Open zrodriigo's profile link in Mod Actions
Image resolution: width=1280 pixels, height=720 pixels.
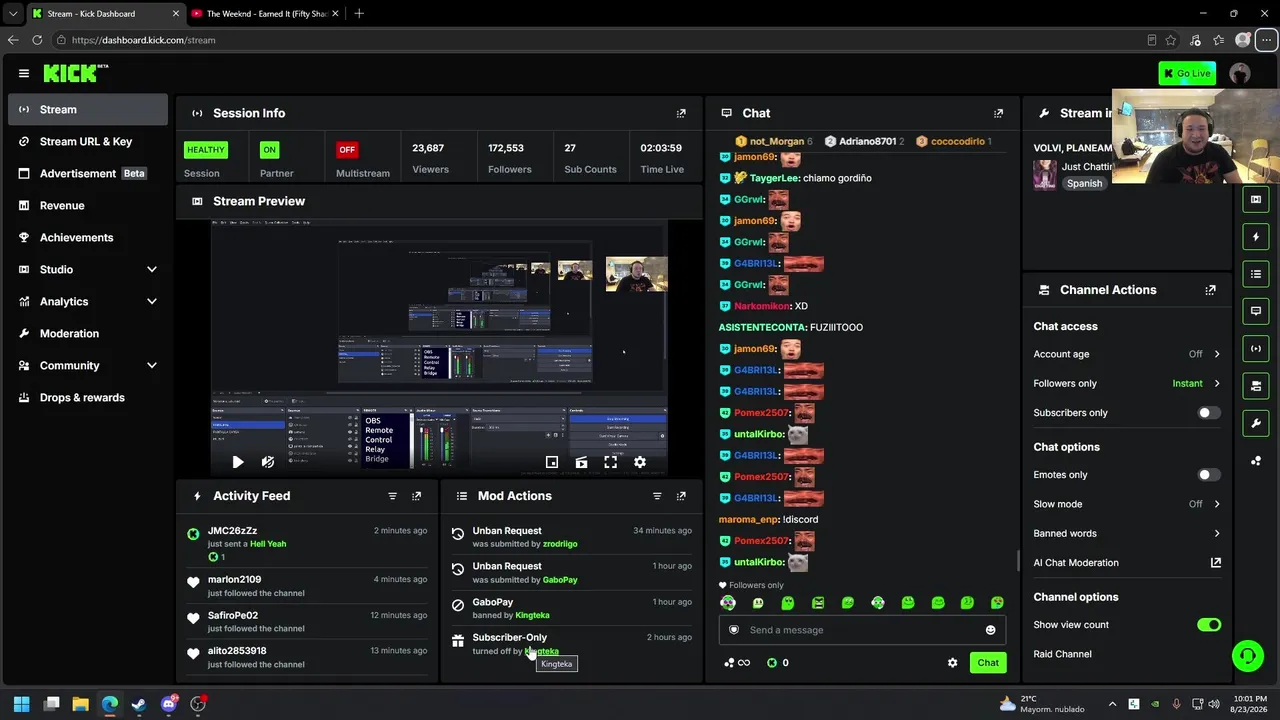(560, 544)
